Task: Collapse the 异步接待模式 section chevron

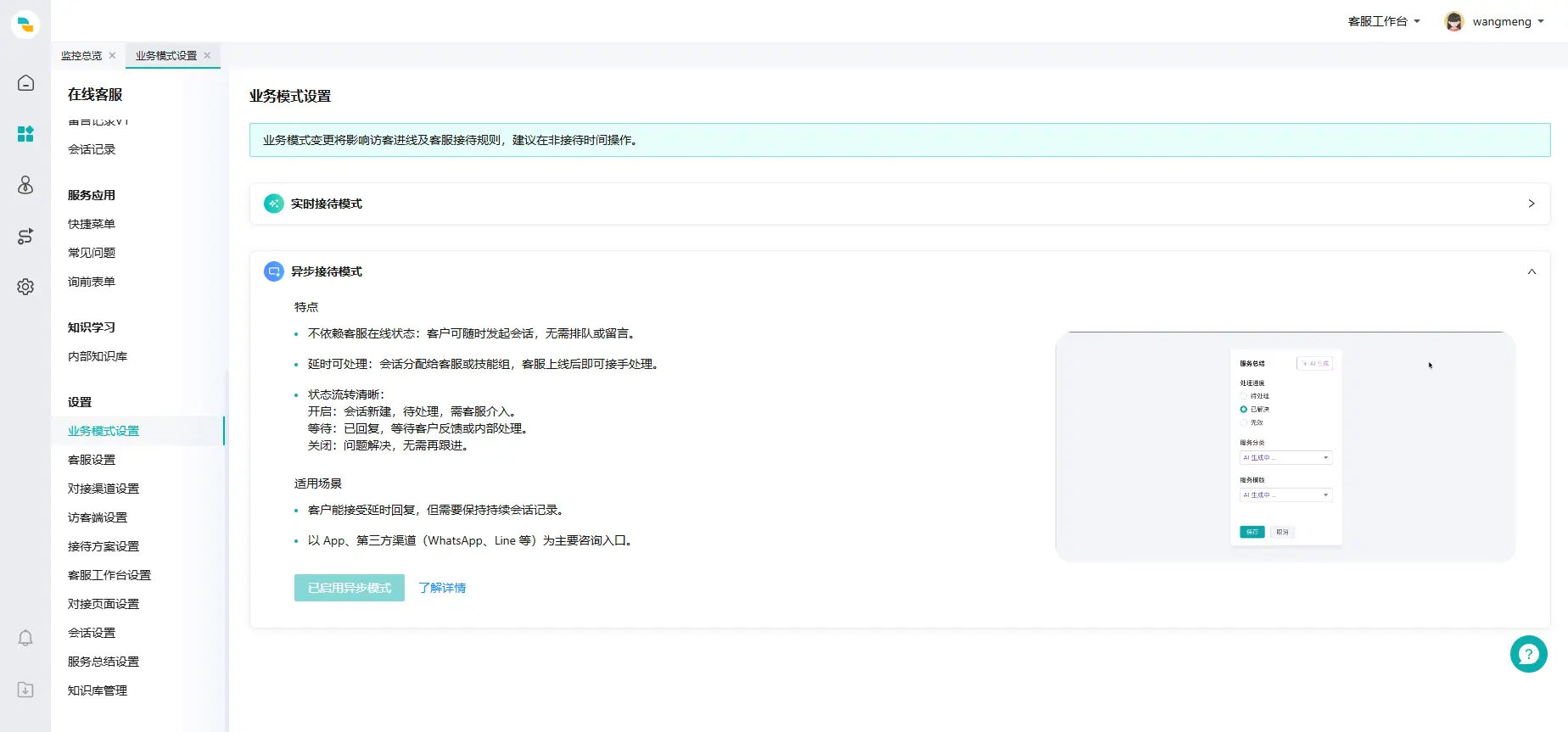Action: tap(1531, 271)
